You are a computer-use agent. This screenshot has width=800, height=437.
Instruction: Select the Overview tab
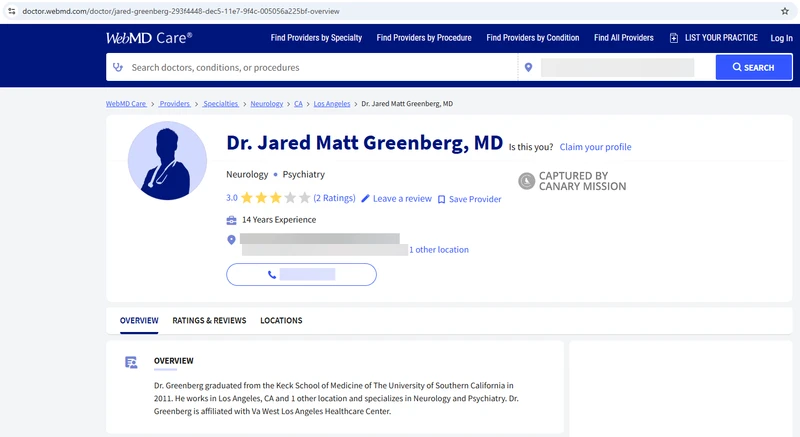click(x=139, y=320)
